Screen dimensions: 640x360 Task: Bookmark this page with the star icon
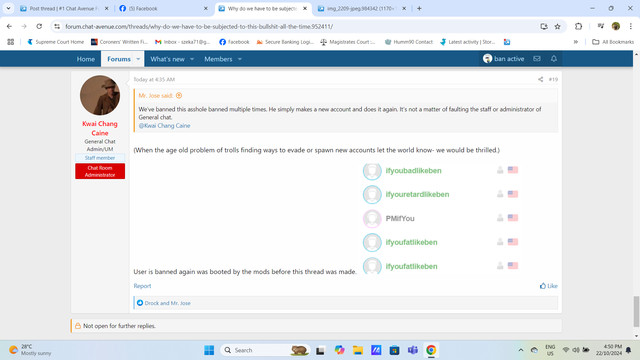pyautogui.click(x=558, y=27)
